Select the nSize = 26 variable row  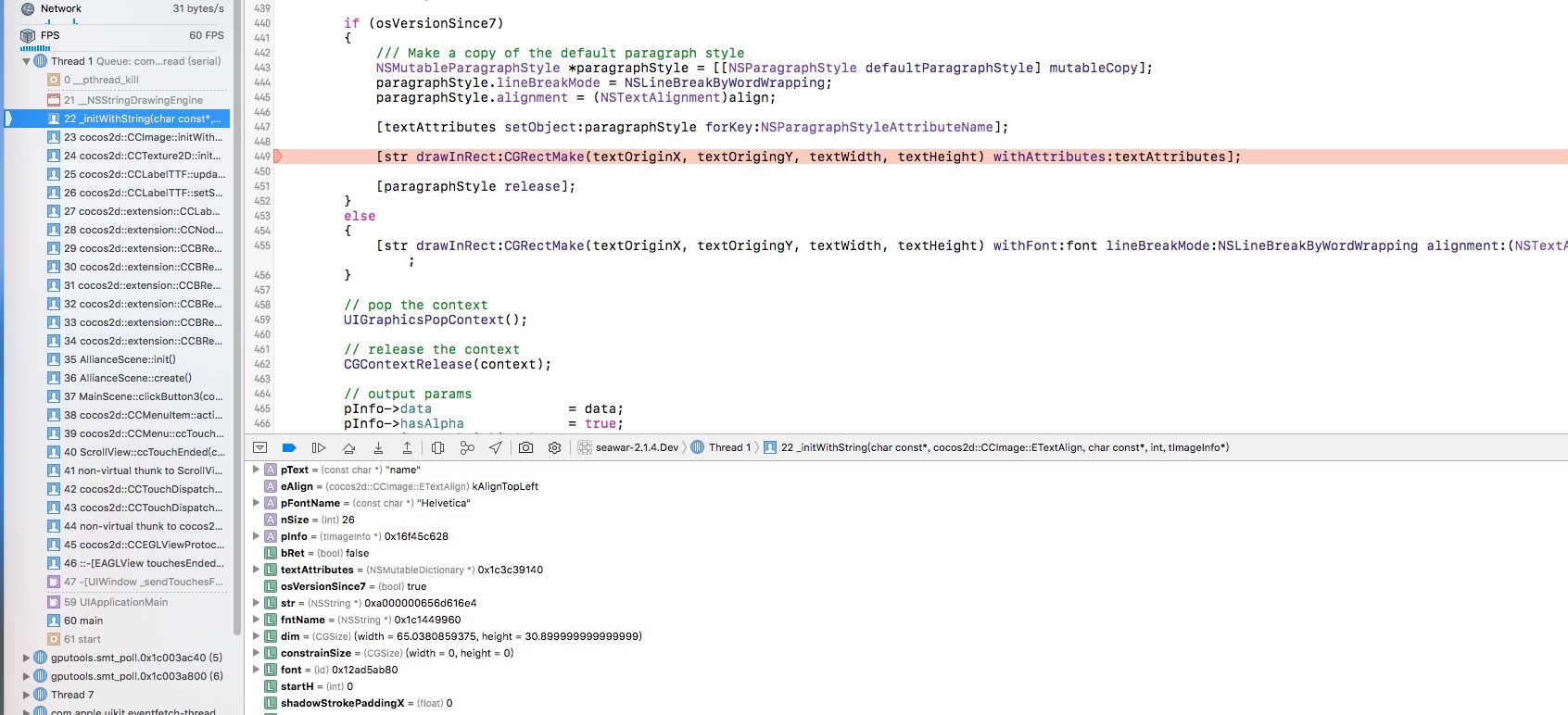point(906,520)
